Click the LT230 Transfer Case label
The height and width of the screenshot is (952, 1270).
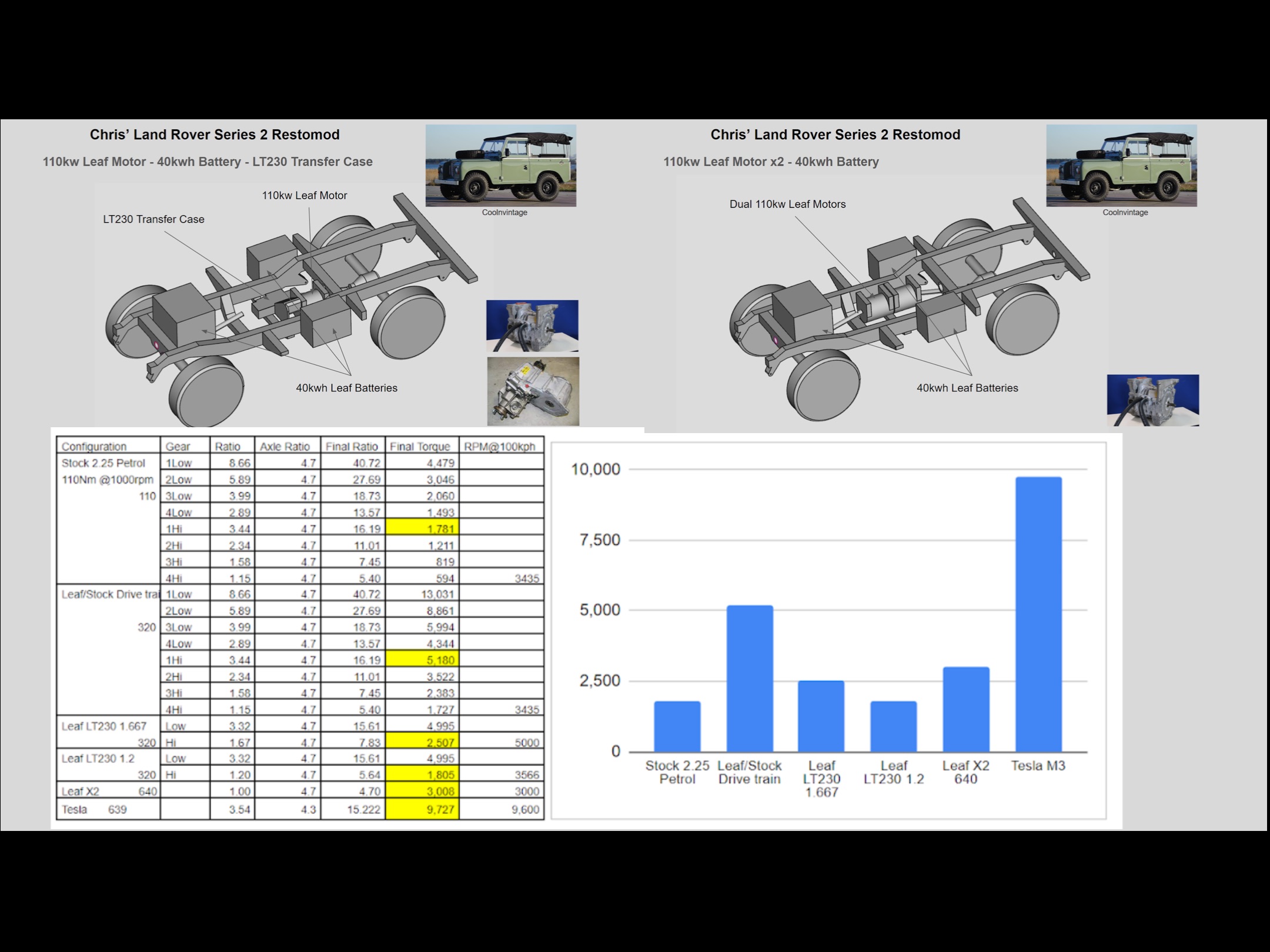[x=153, y=219]
